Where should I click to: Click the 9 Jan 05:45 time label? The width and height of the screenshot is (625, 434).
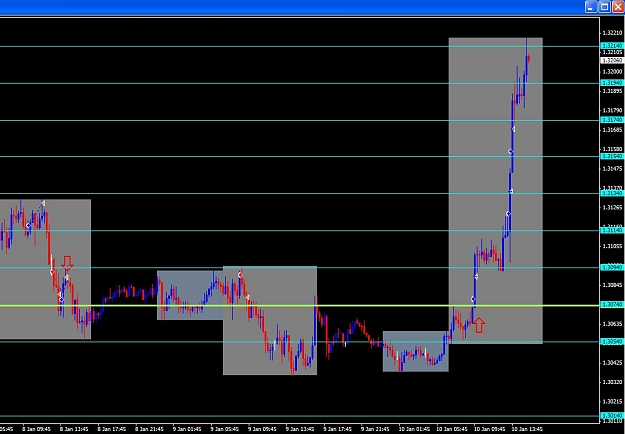(x=225, y=429)
